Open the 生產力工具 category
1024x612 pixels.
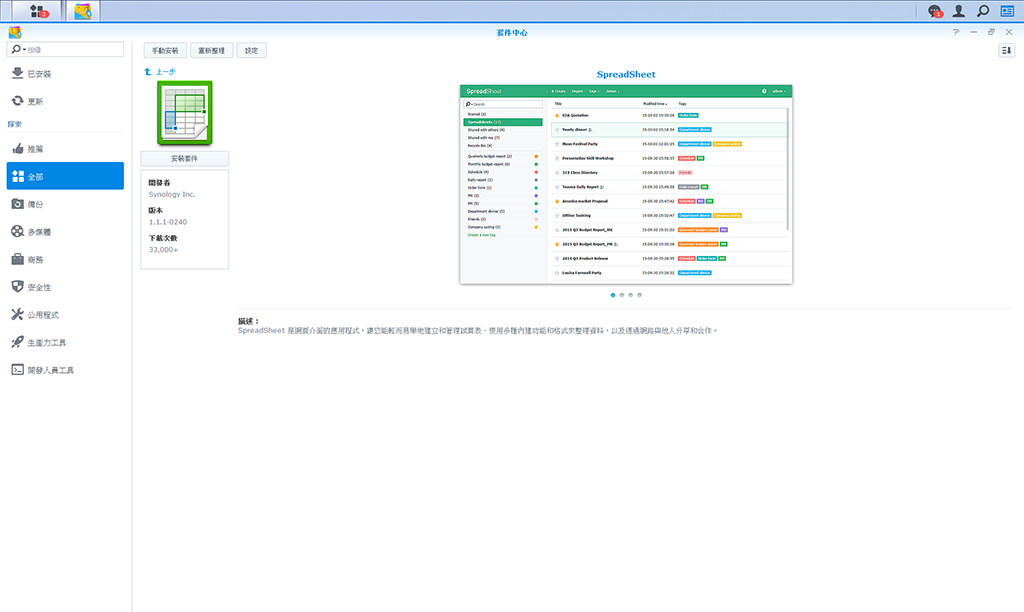pyautogui.click(x=65, y=342)
